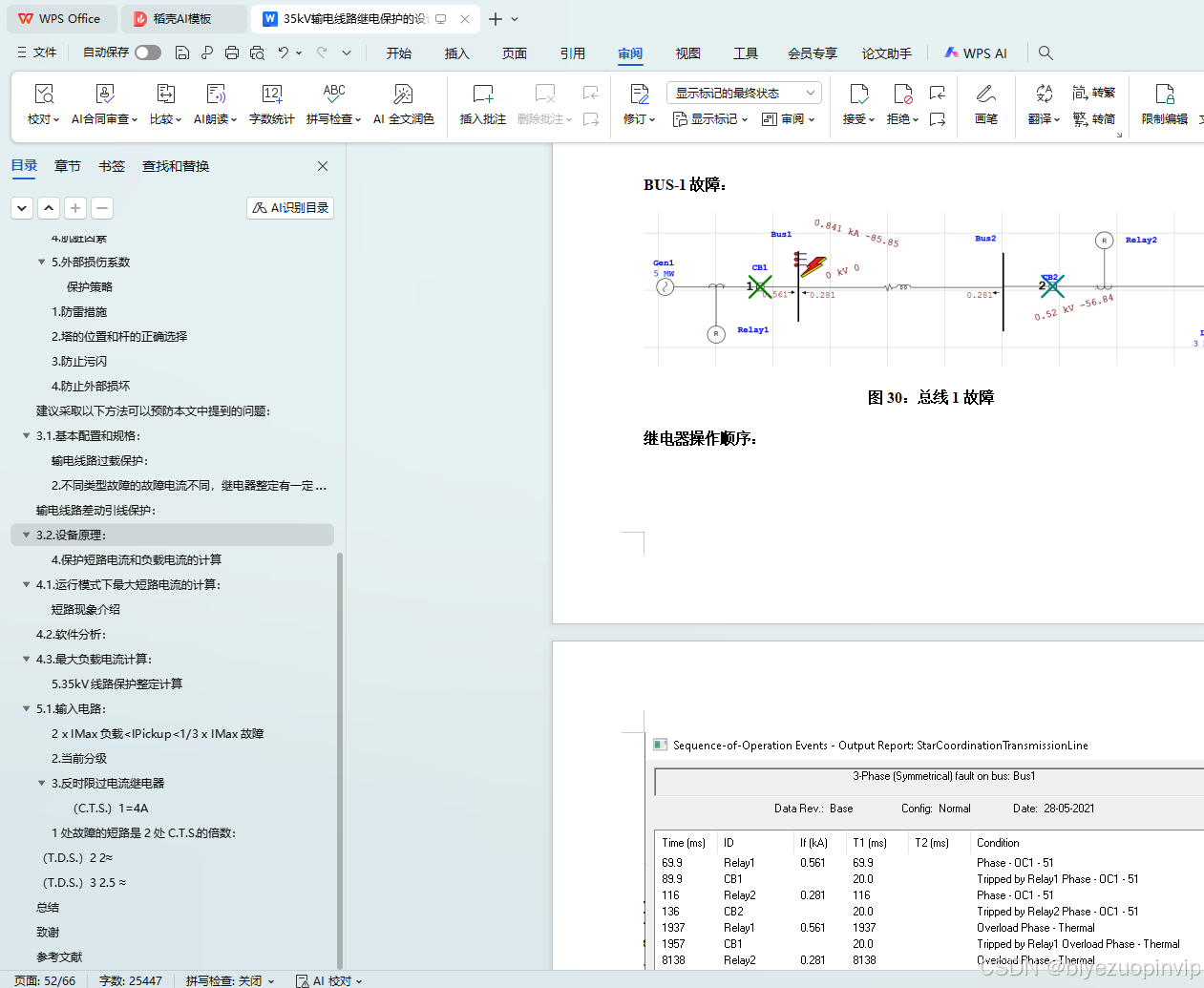Convert text with 转繁 button
This screenshot has width=1204, height=988.
tap(1094, 93)
